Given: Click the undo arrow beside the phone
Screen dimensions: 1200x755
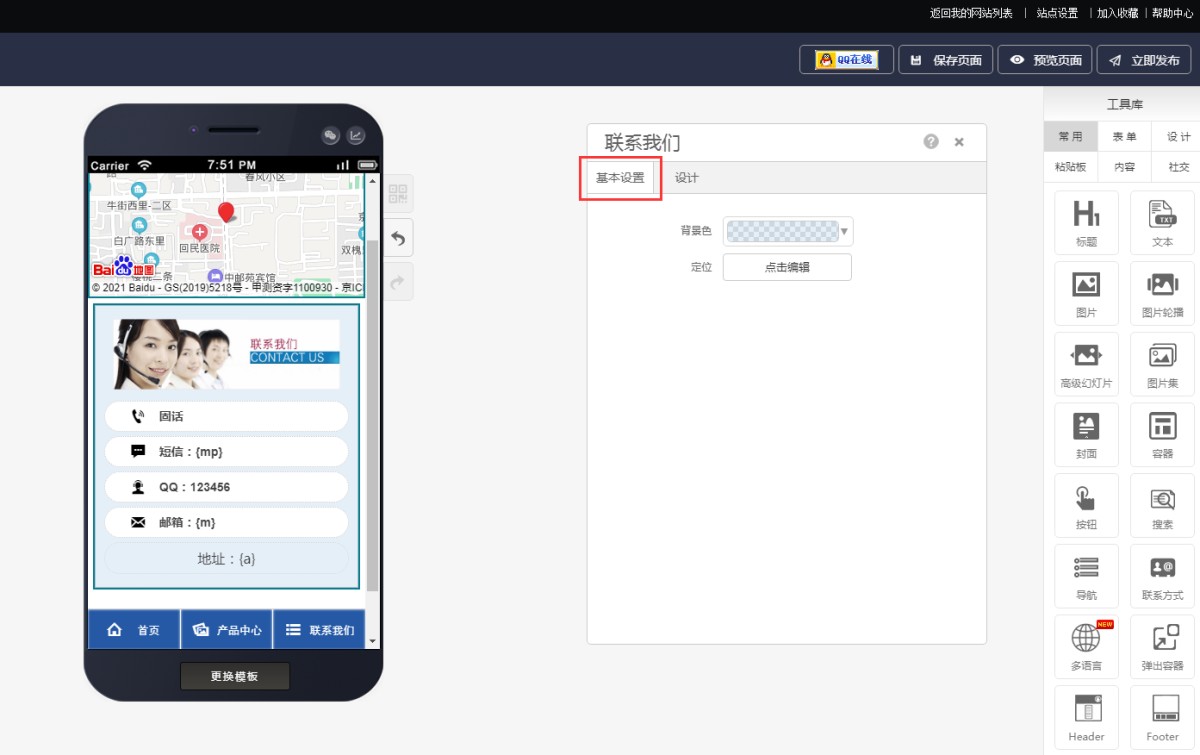Looking at the screenshot, I should (398, 239).
